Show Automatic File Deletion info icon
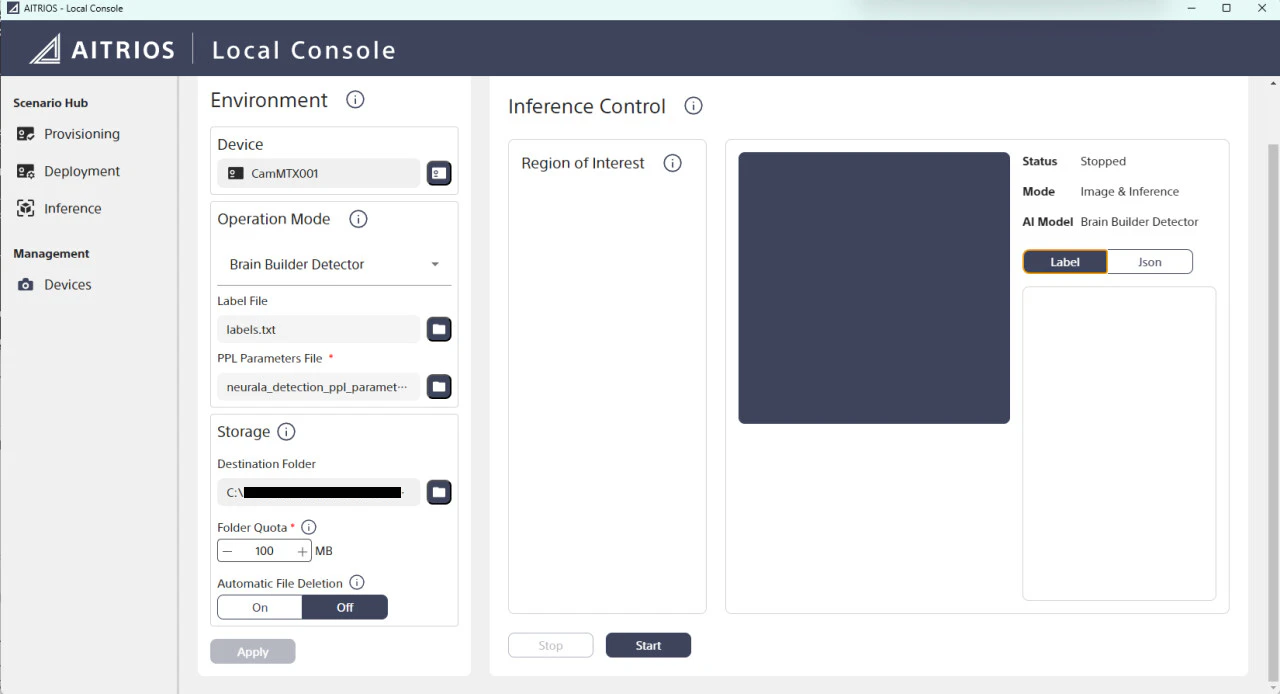 (357, 583)
